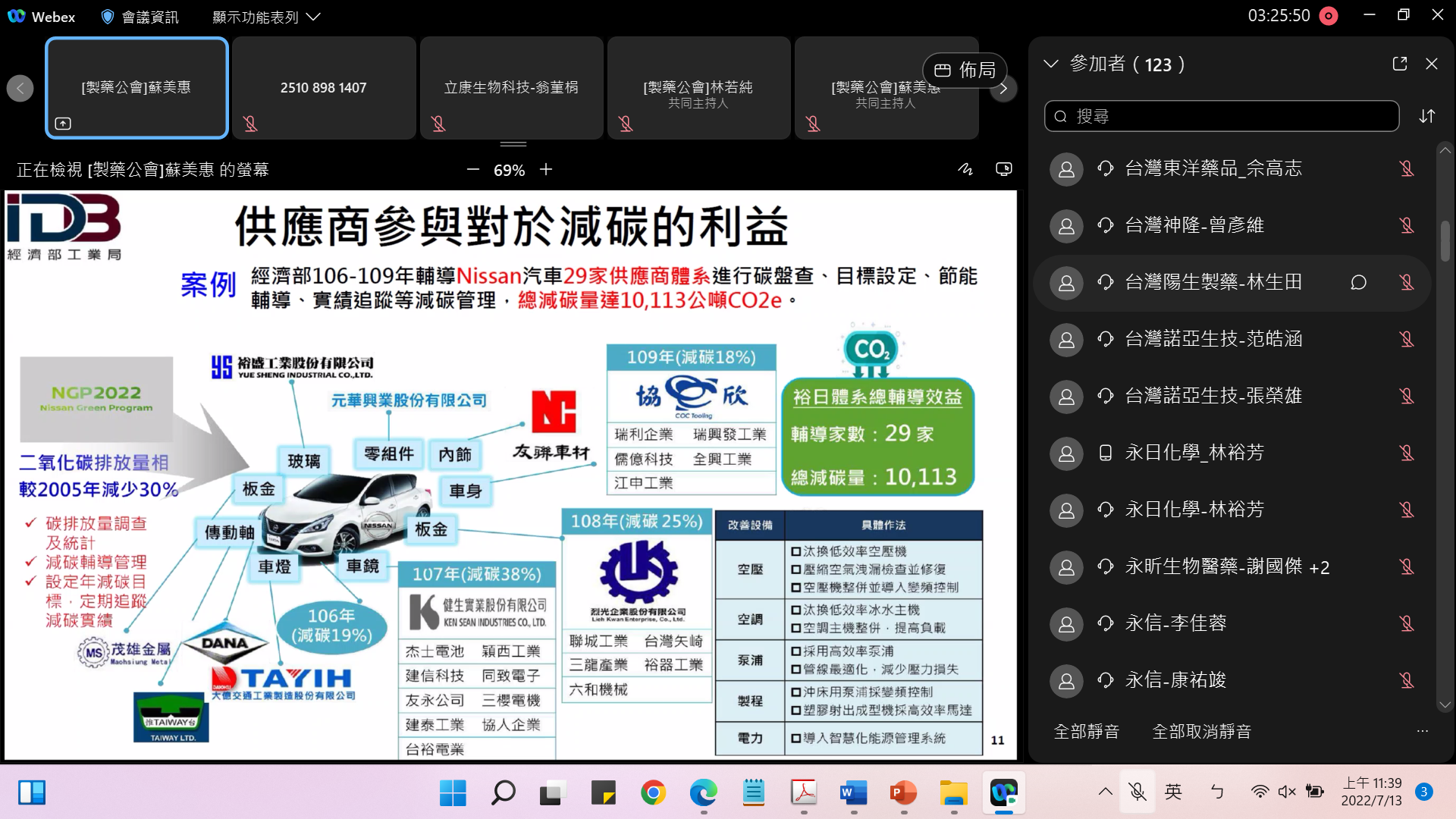Click avatar of 台灣東洋藥品_佘高志
This screenshot has width=1456, height=819.
coord(1066,169)
